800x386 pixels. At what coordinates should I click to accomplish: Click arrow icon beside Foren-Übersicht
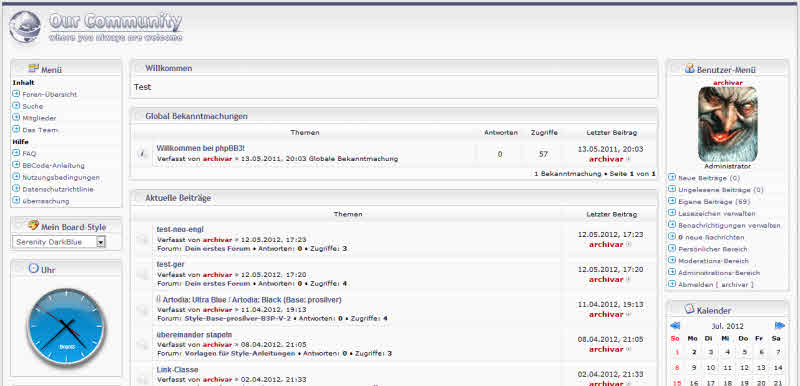[16, 94]
